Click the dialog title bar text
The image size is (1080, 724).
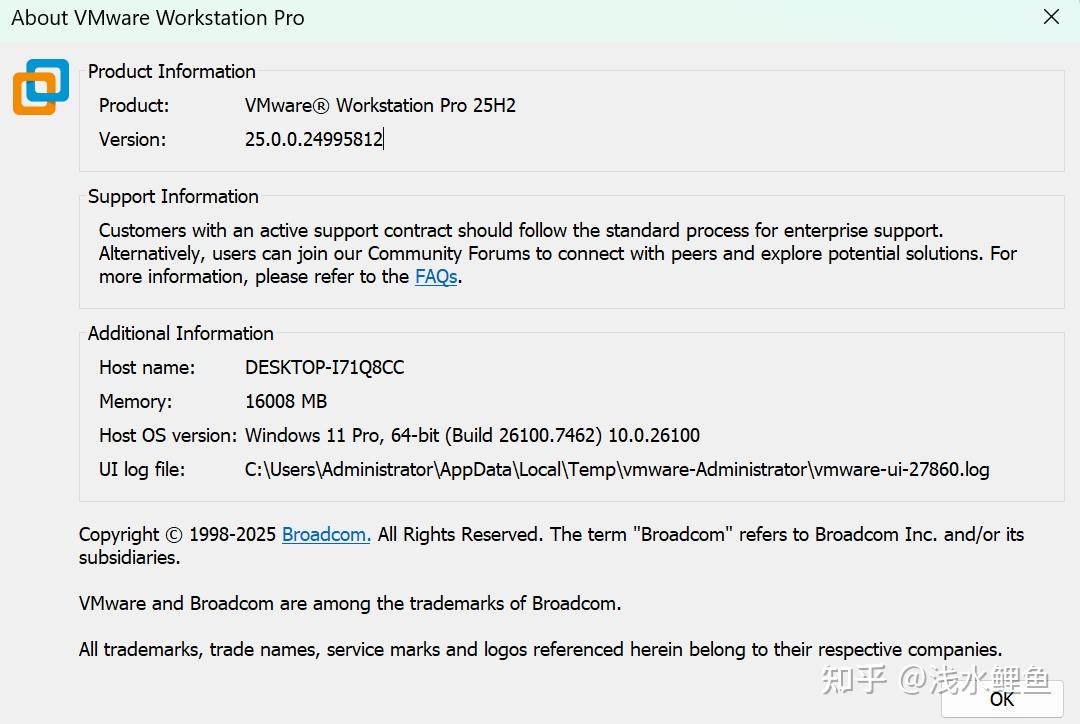tap(158, 18)
